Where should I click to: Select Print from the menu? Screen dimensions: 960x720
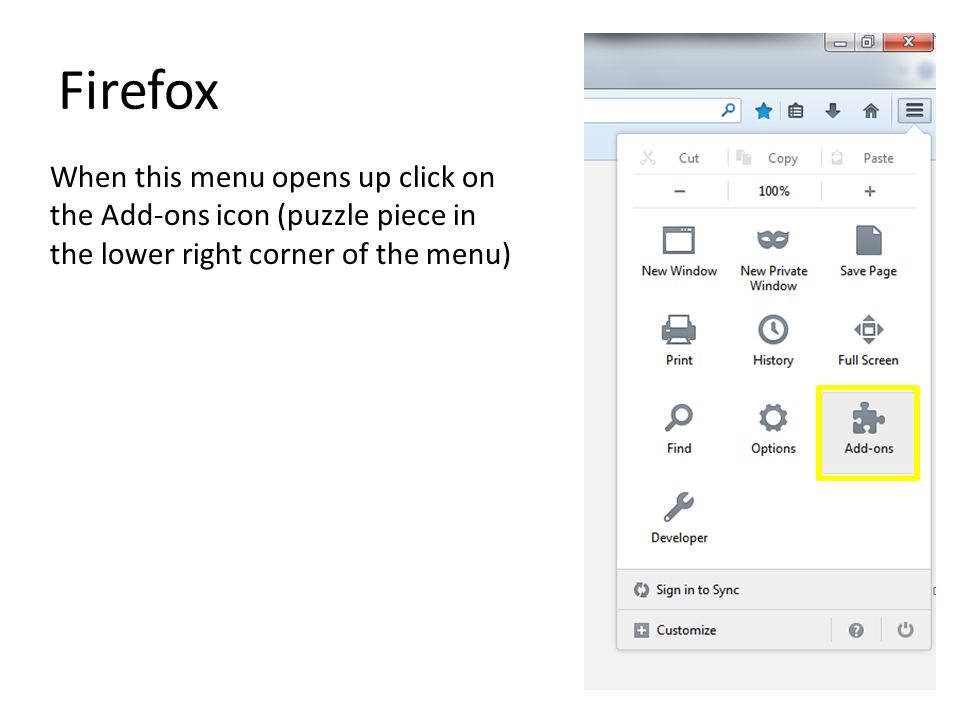coord(679,340)
